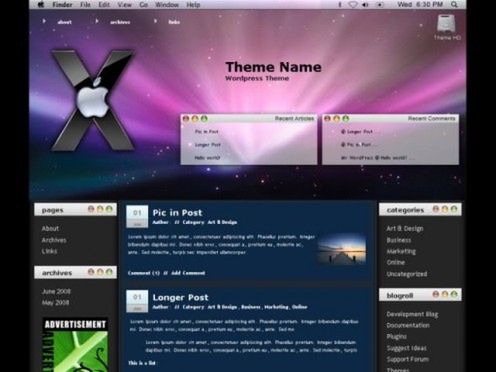Open the Longer Post article title
Image resolution: width=496 pixels, height=372 pixels.
click(180, 297)
